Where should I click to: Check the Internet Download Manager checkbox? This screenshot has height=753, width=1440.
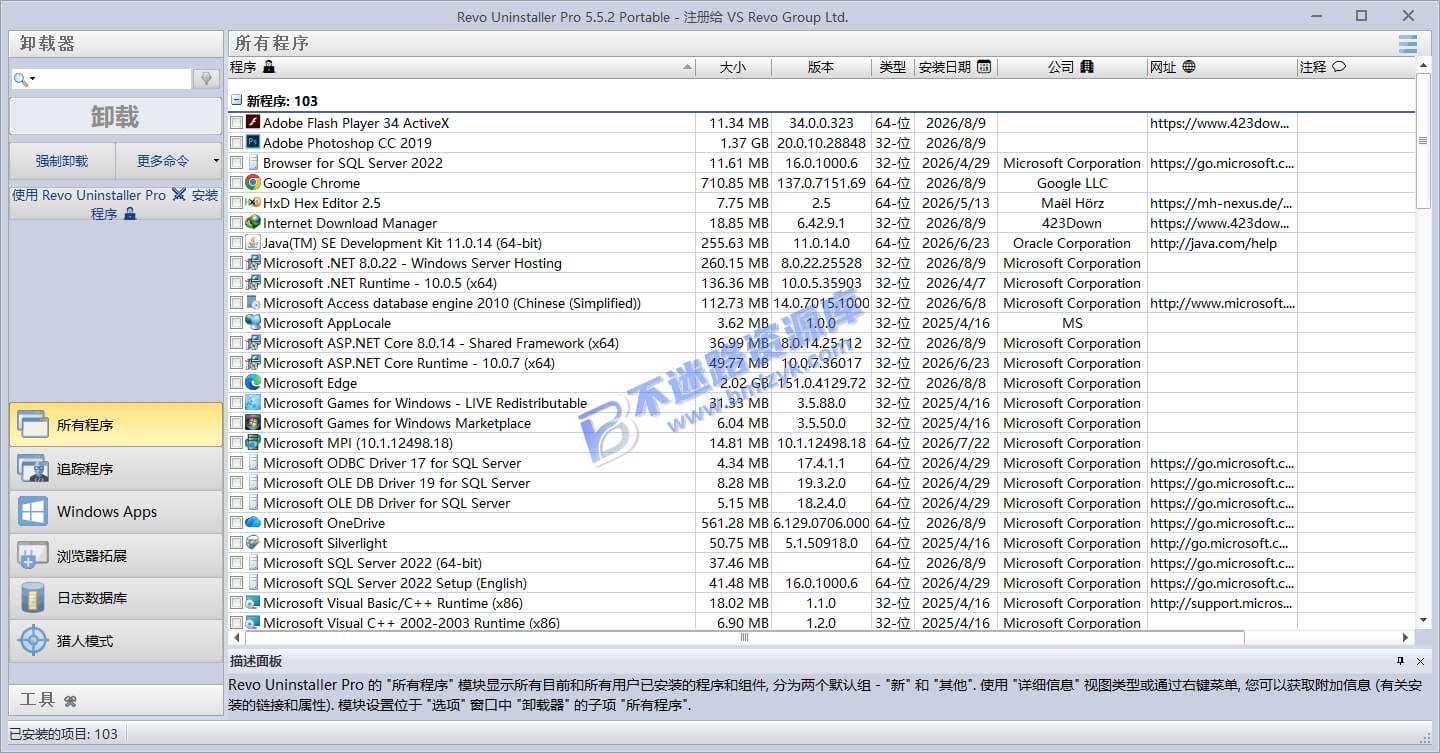(236, 223)
